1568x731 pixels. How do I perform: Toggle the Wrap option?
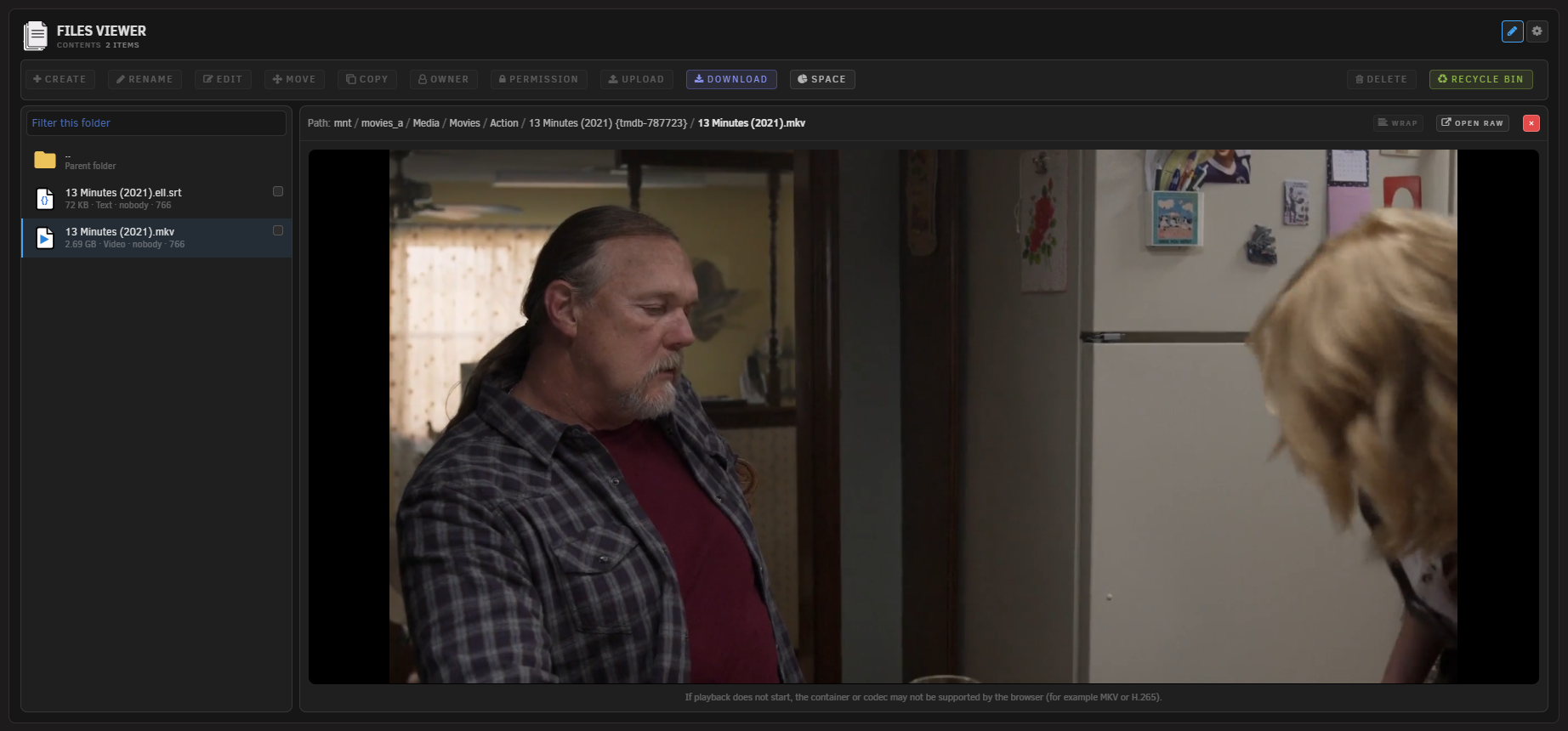(1399, 123)
